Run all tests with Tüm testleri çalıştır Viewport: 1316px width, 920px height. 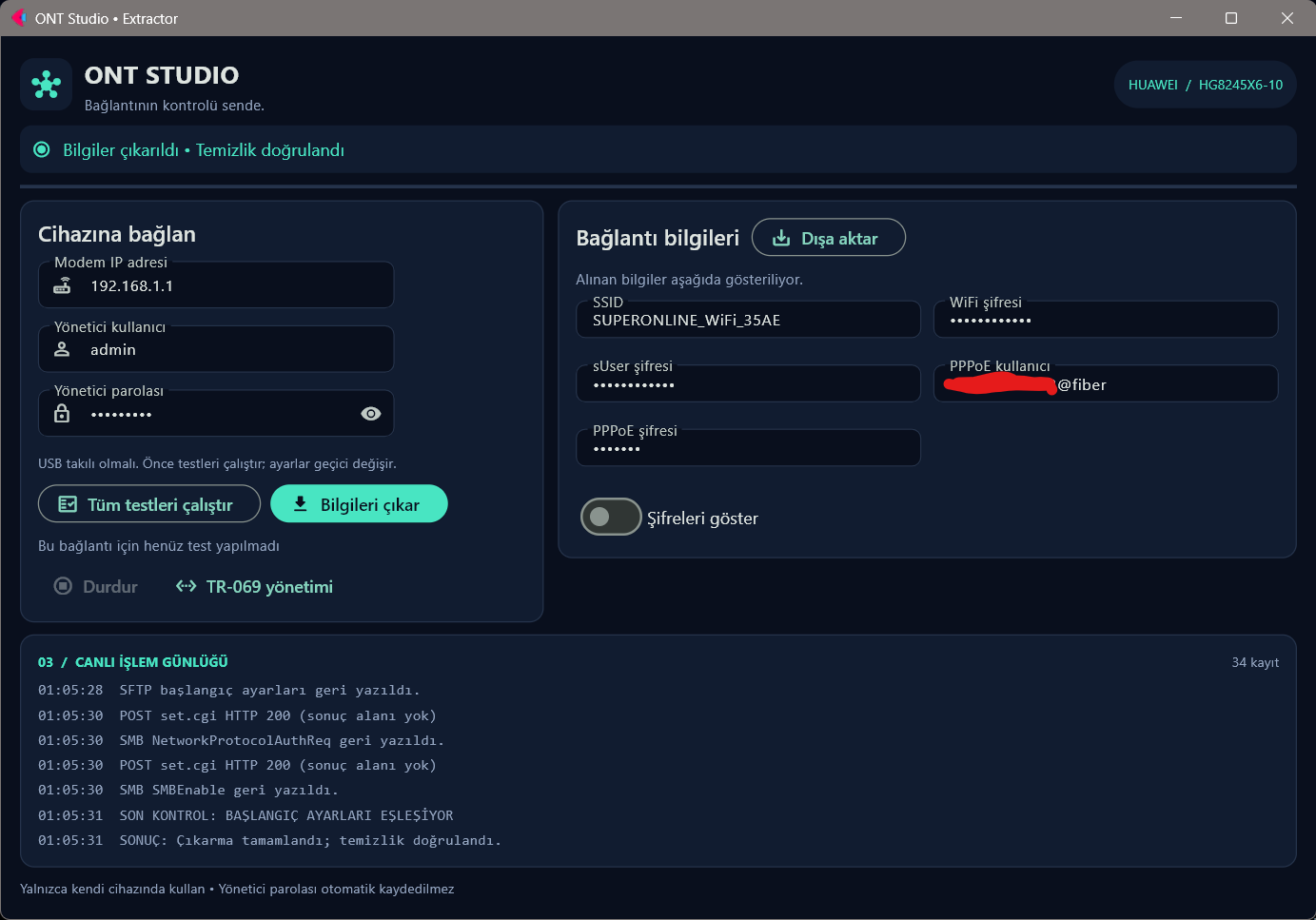tap(149, 504)
